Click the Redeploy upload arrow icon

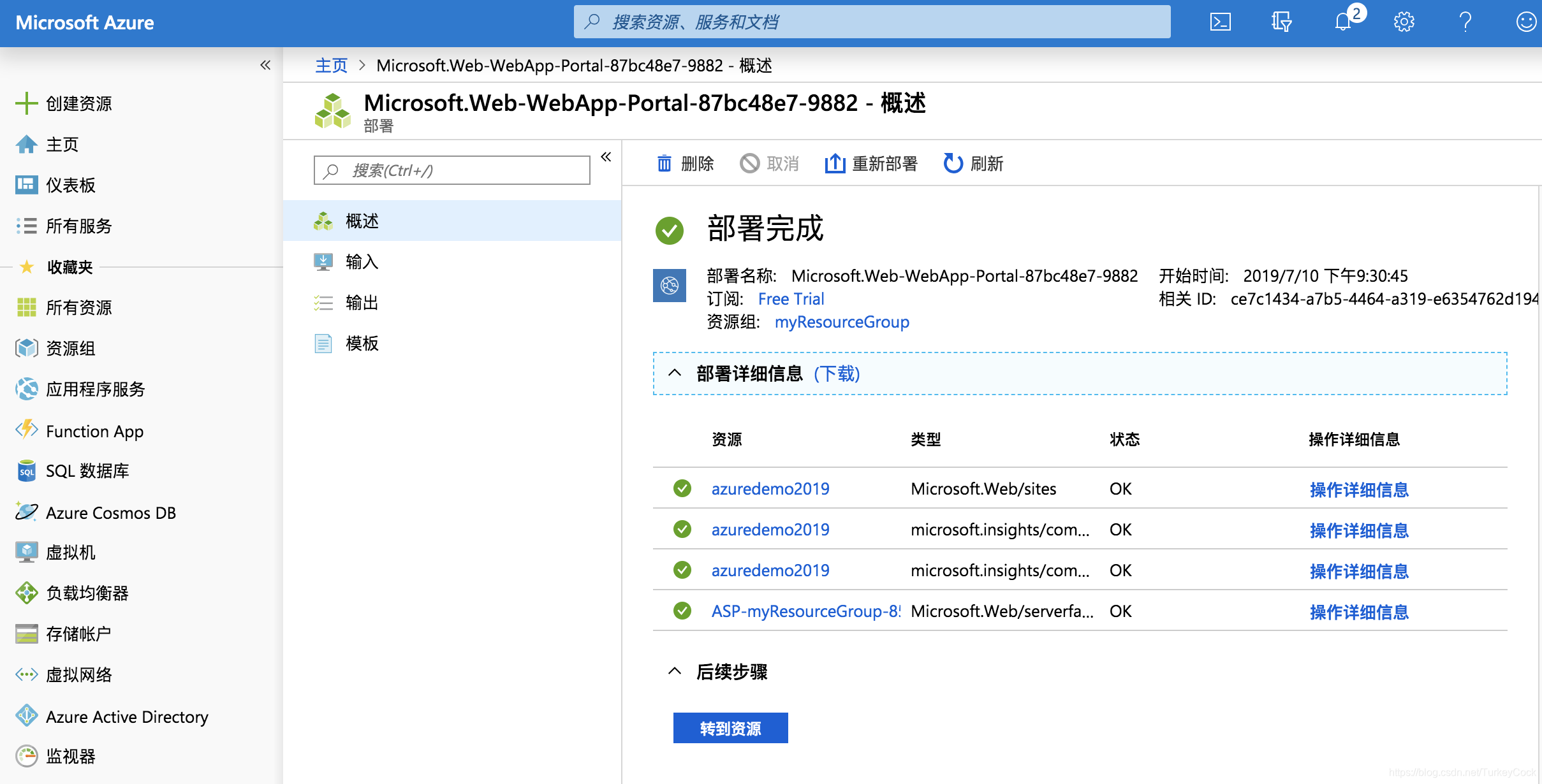click(x=835, y=163)
